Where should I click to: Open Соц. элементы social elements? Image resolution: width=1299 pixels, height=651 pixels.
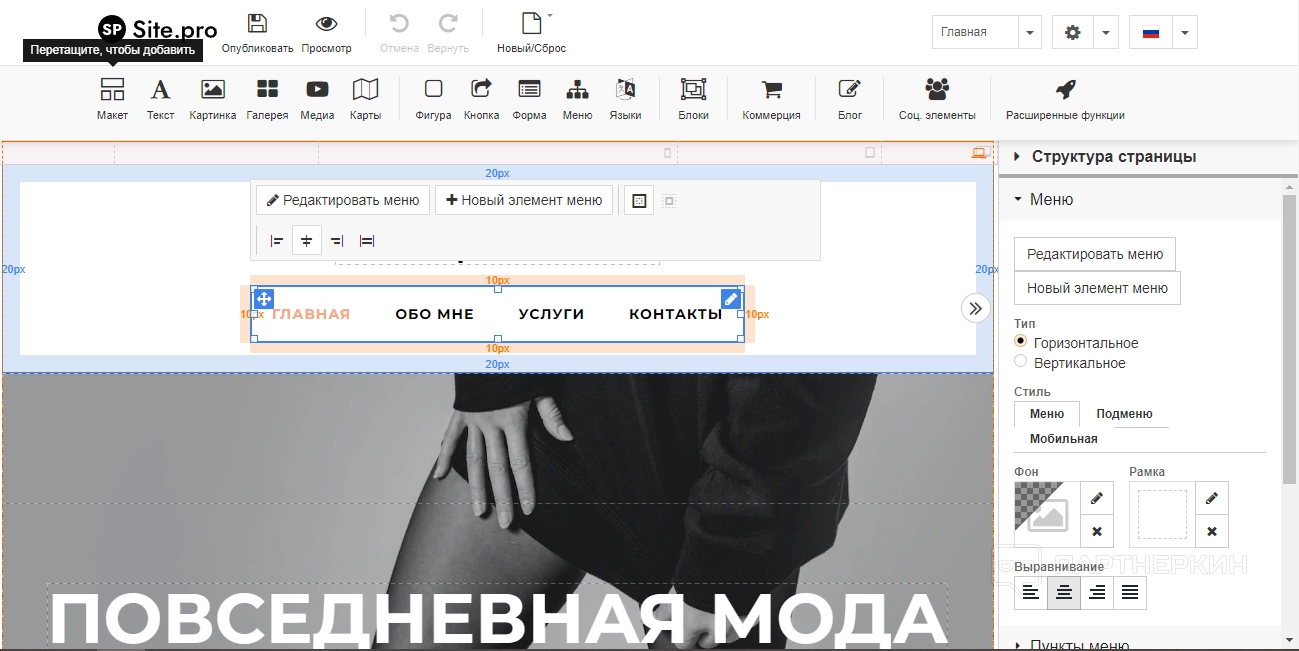(937, 99)
